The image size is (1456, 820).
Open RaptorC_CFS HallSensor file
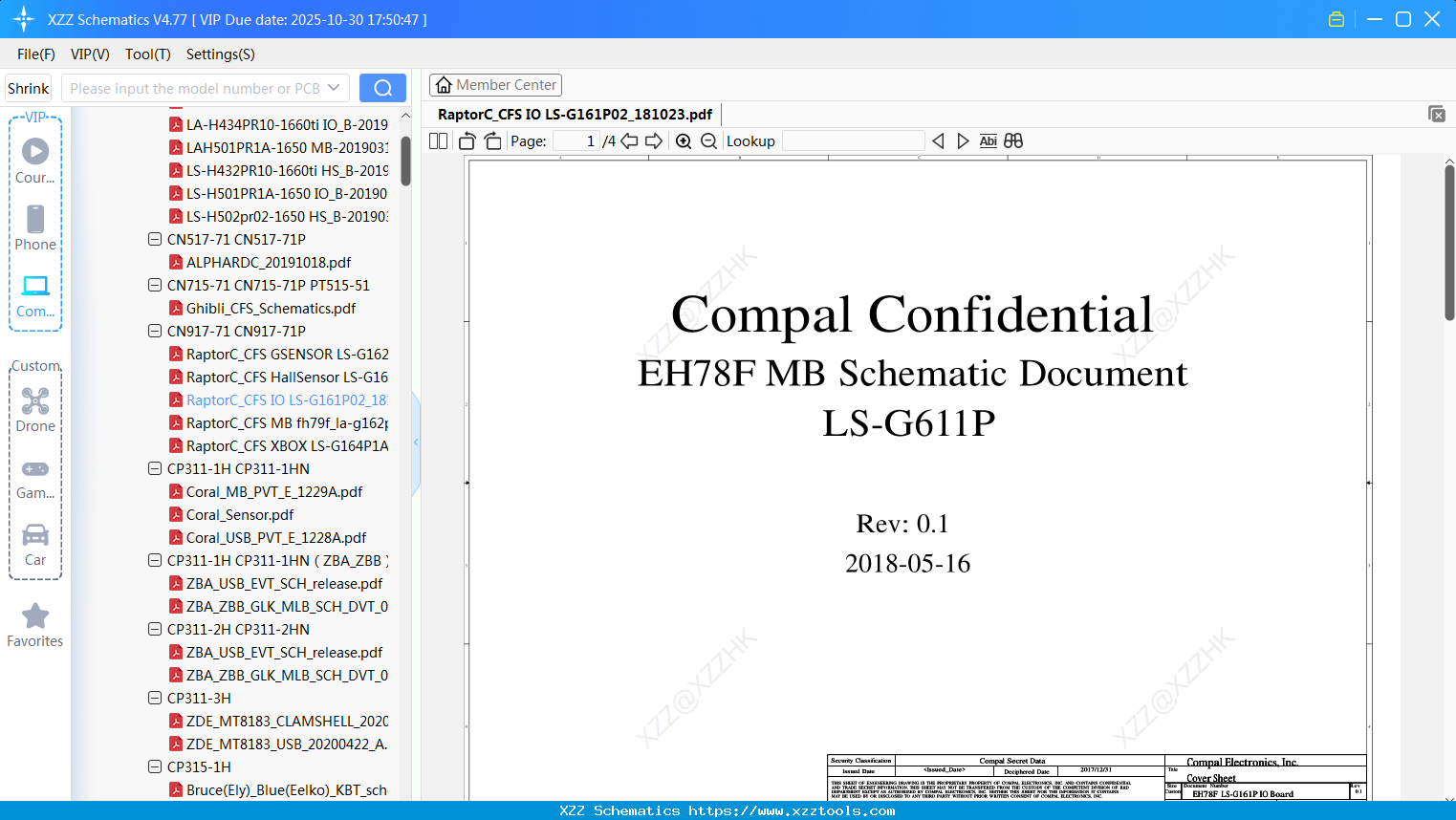287,377
